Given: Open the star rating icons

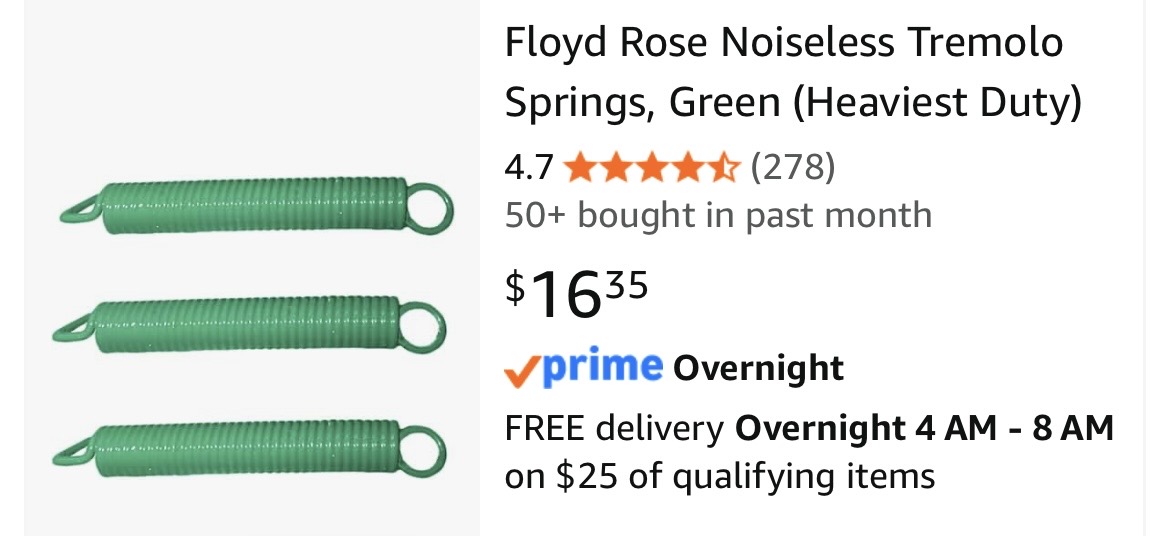Looking at the screenshot, I should [652, 167].
